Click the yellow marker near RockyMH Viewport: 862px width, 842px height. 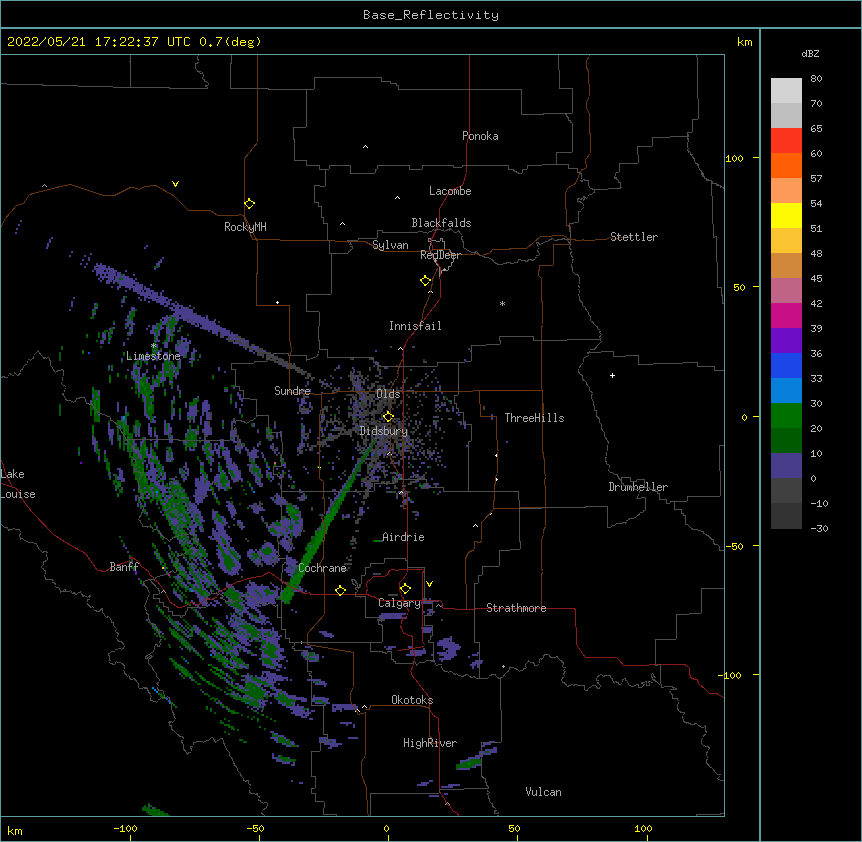click(250, 204)
